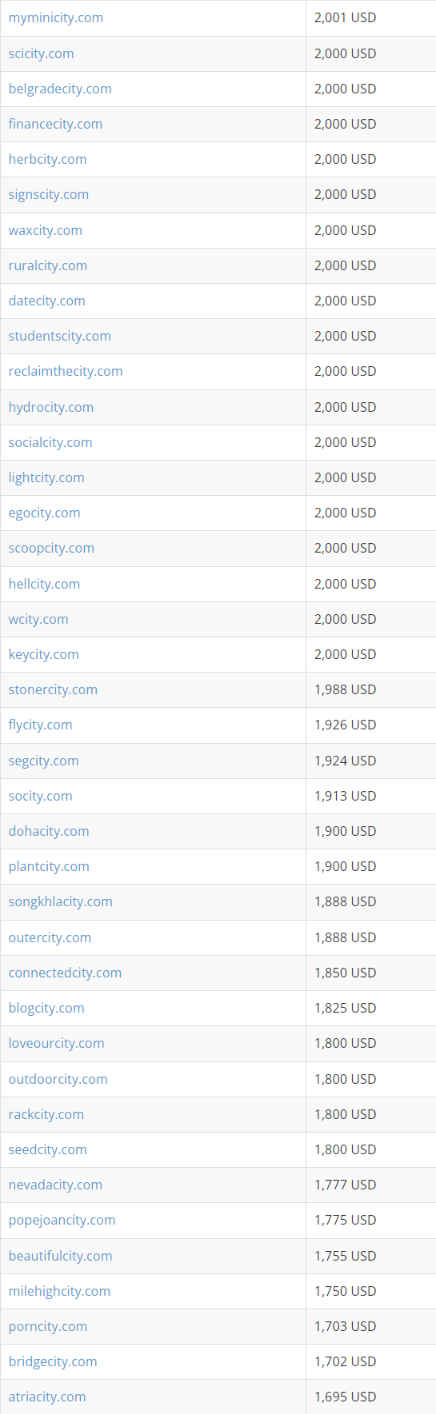Screen dimensions: 436x1414
Task: Visit the dohacity.com link
Action: tap(49, 831)
